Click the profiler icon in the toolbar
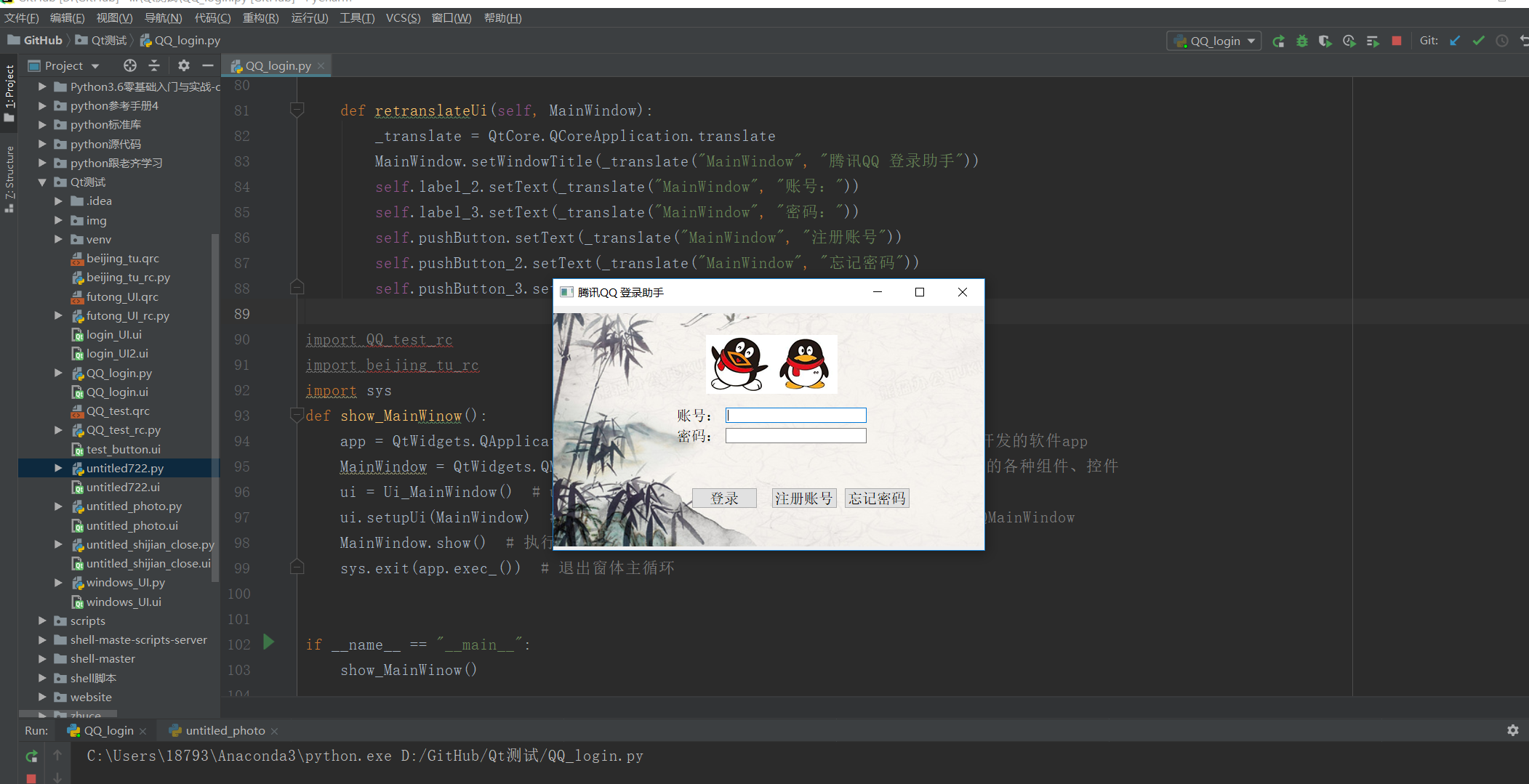1529x784 pixels. 1349,41
